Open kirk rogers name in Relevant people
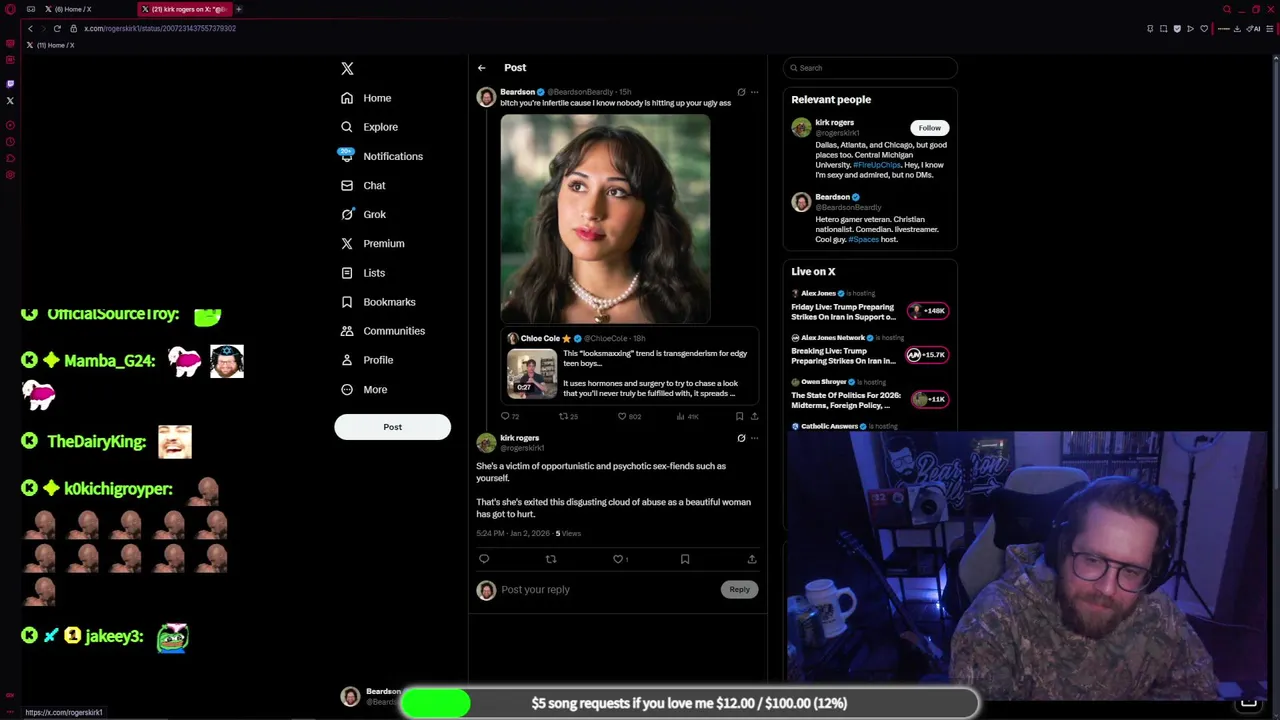 pos(834,123)
